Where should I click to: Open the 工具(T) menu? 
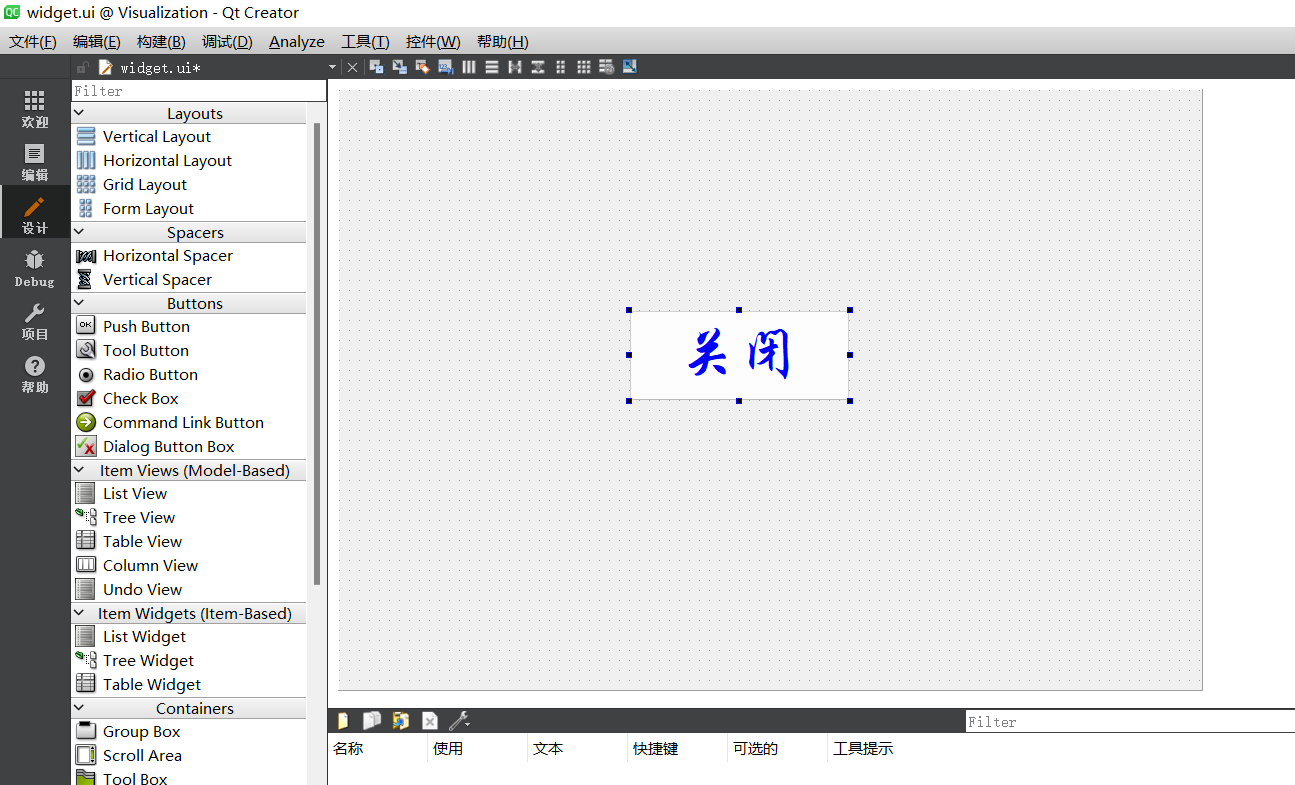click(365, 41)
